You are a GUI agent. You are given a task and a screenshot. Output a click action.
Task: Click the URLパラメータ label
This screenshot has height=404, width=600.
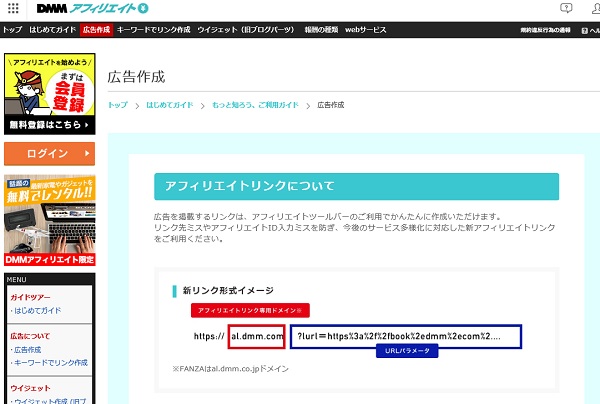(x=407, y=351)
